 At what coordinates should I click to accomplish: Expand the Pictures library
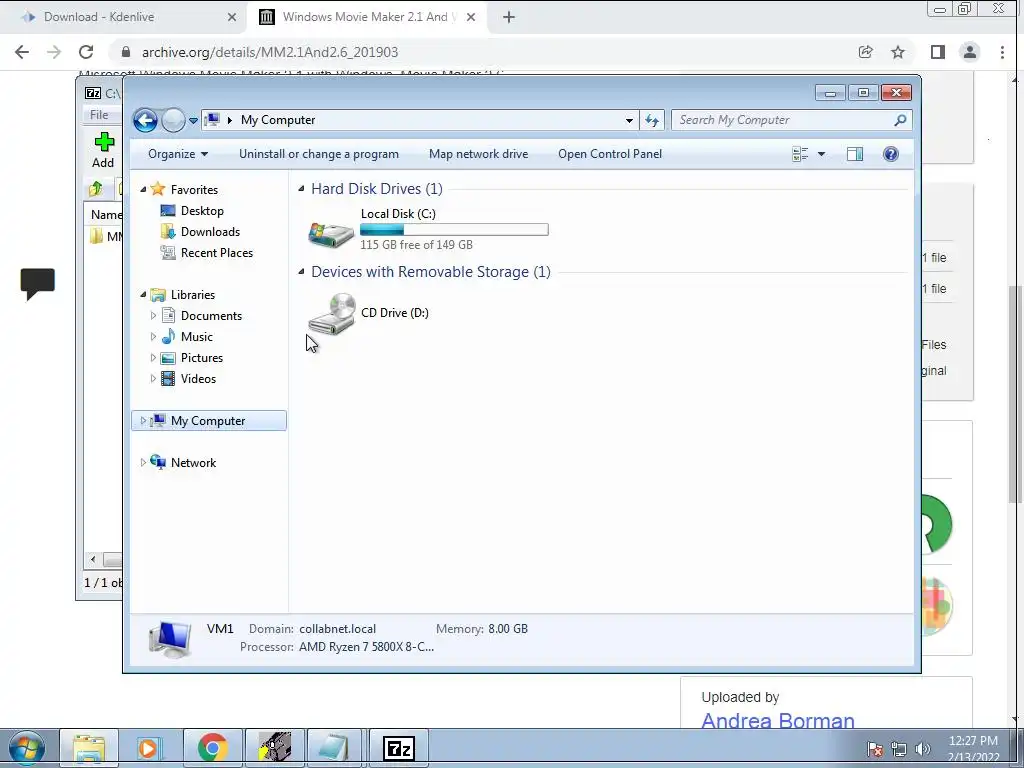153,358
